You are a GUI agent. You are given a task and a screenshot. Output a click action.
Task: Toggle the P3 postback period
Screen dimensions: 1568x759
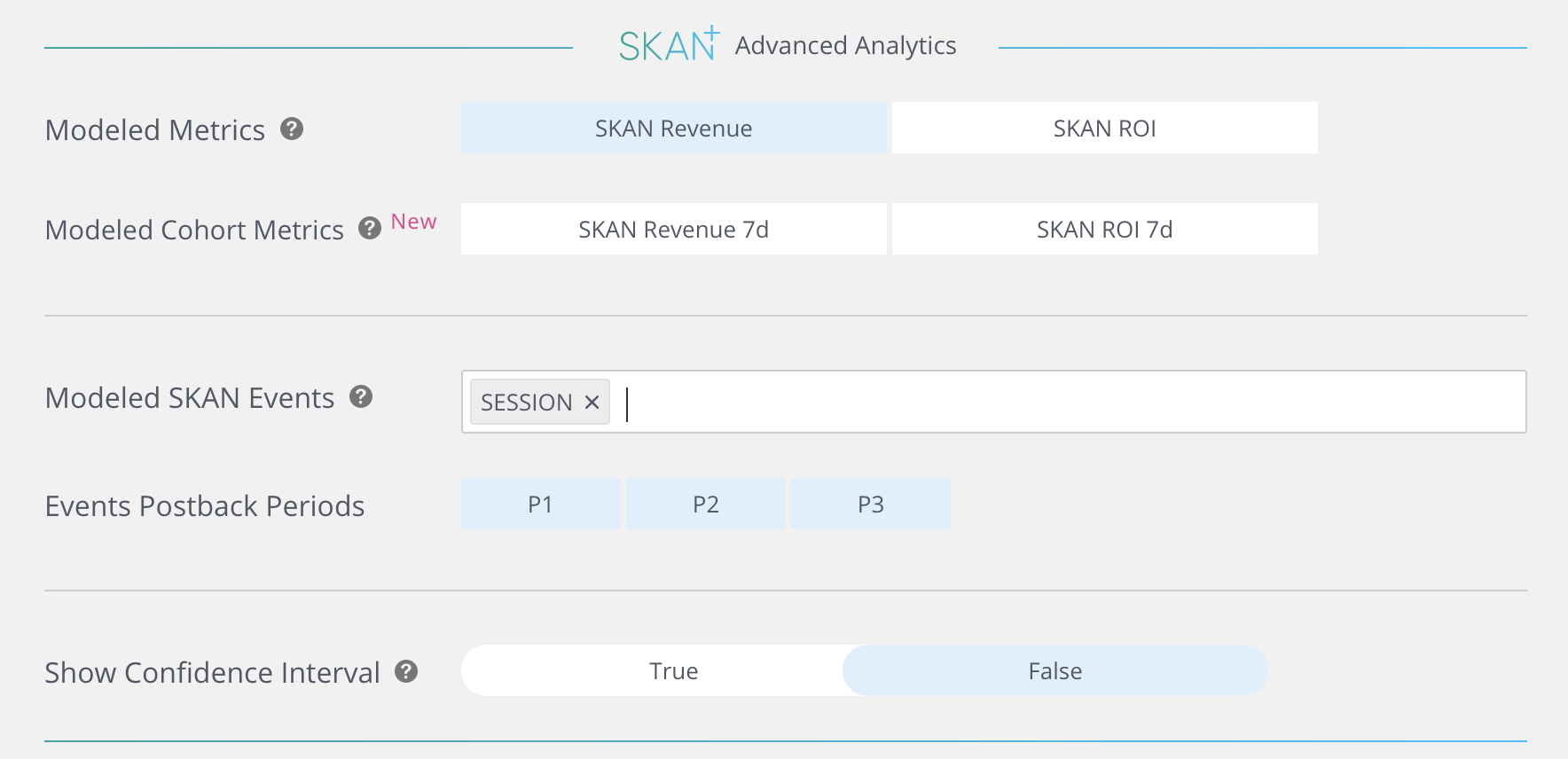[870, 505]
